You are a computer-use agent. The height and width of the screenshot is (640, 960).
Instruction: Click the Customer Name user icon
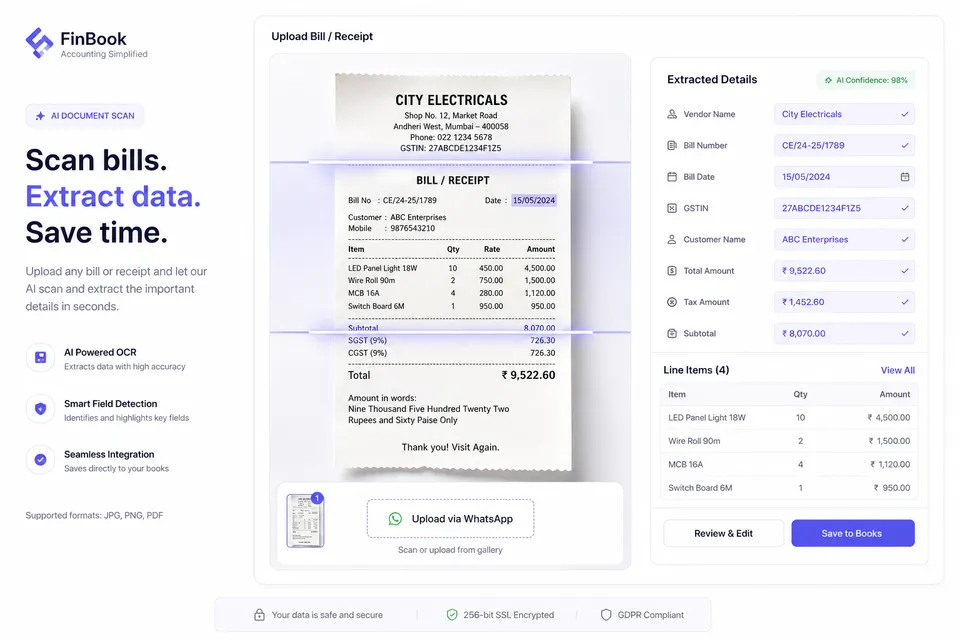click(x=672, y=239)
